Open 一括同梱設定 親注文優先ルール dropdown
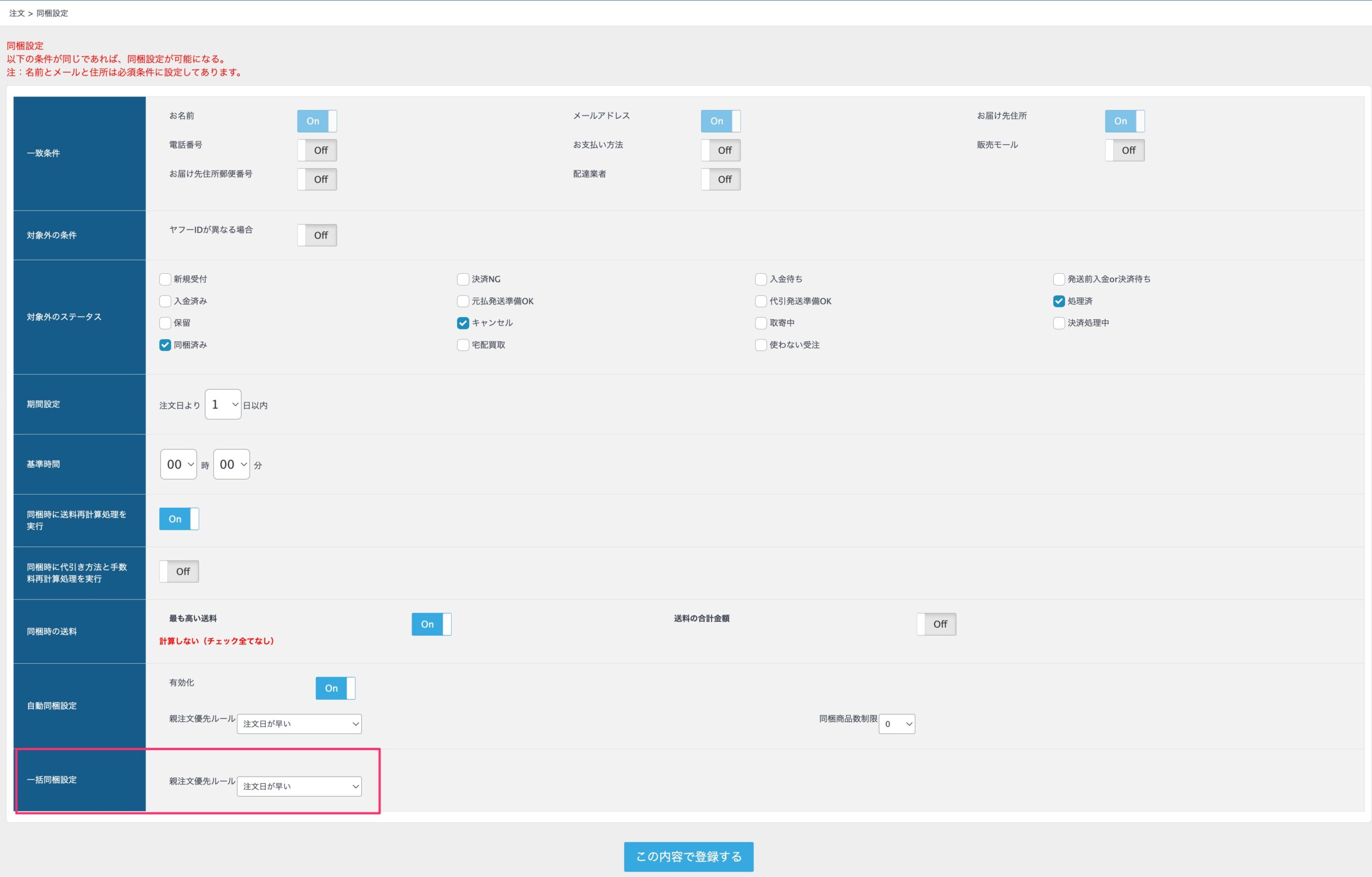This screenshot has width=1372, height=877. pyautogui.click(x=299, y=786)
